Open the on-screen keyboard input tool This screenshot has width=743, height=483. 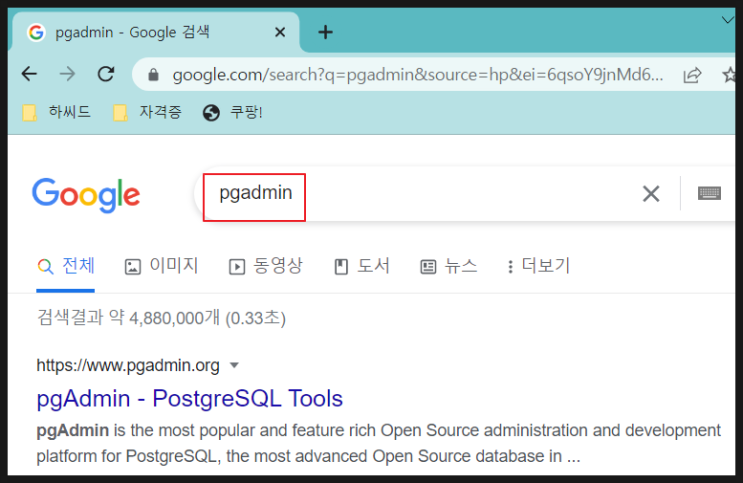coord(709,193)
